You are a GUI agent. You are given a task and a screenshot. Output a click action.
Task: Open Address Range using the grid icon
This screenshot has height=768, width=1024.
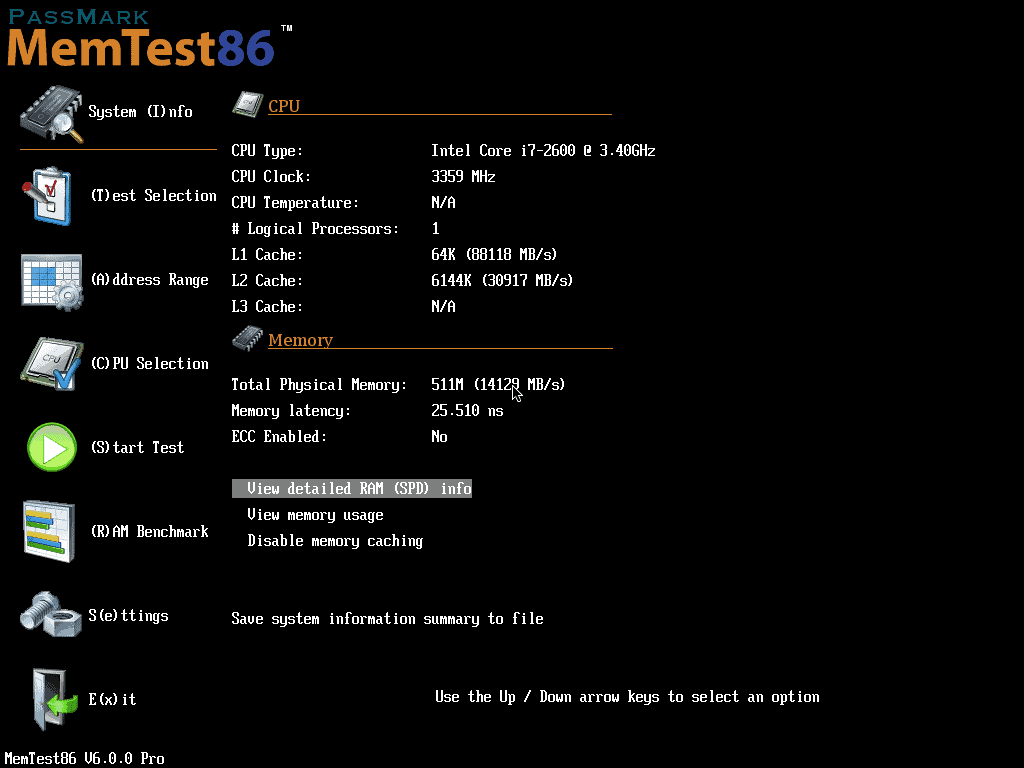click(x=50, y=280)
